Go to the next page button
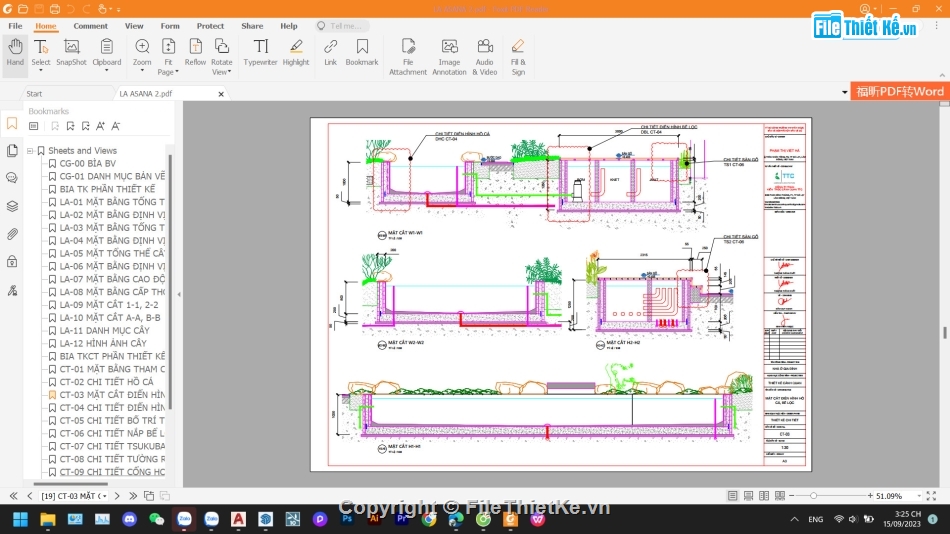 coord(117,496)
